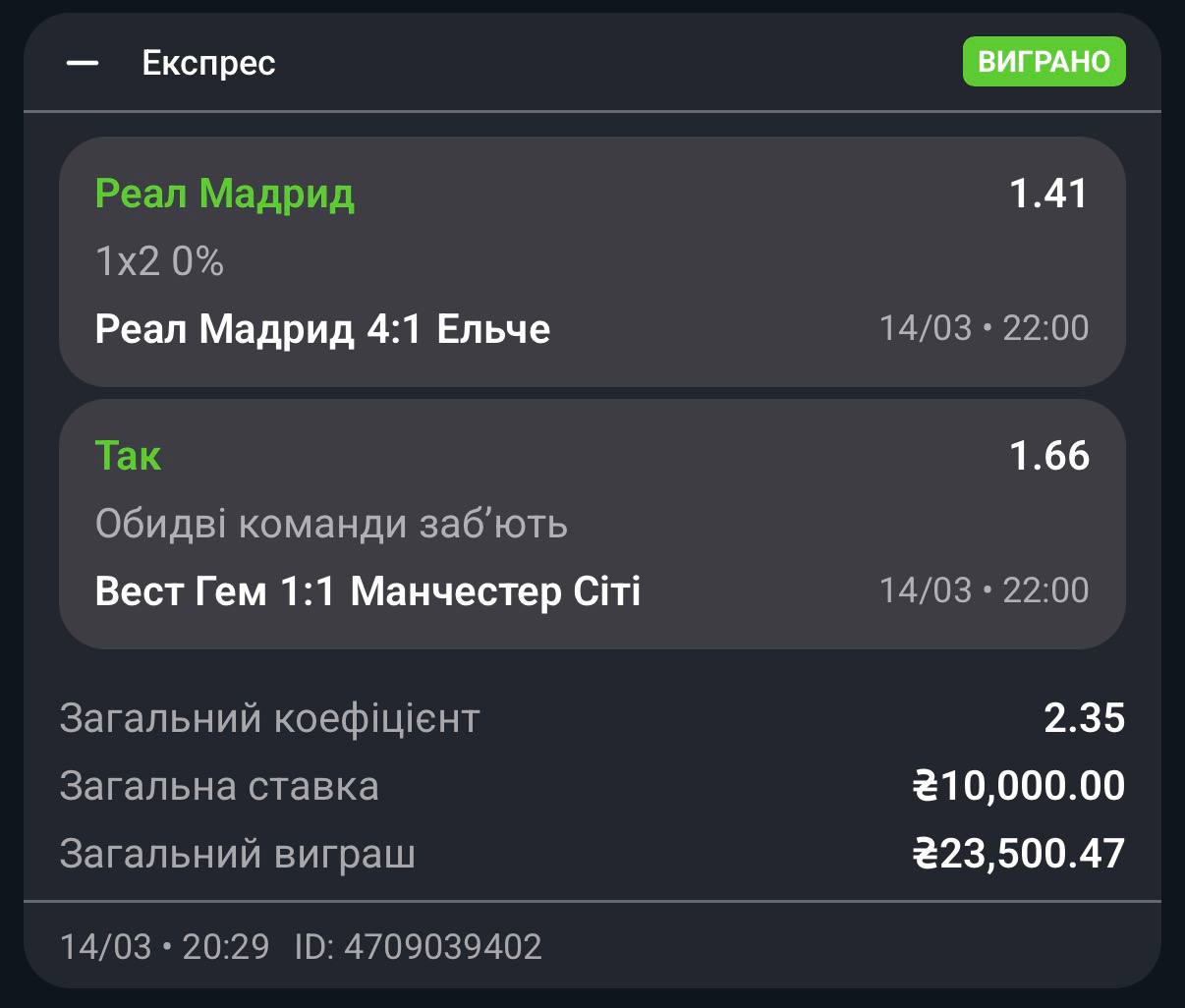Click the Загальна ставка label
This screenshot has width=1185, height=1008.
point(219,786)
